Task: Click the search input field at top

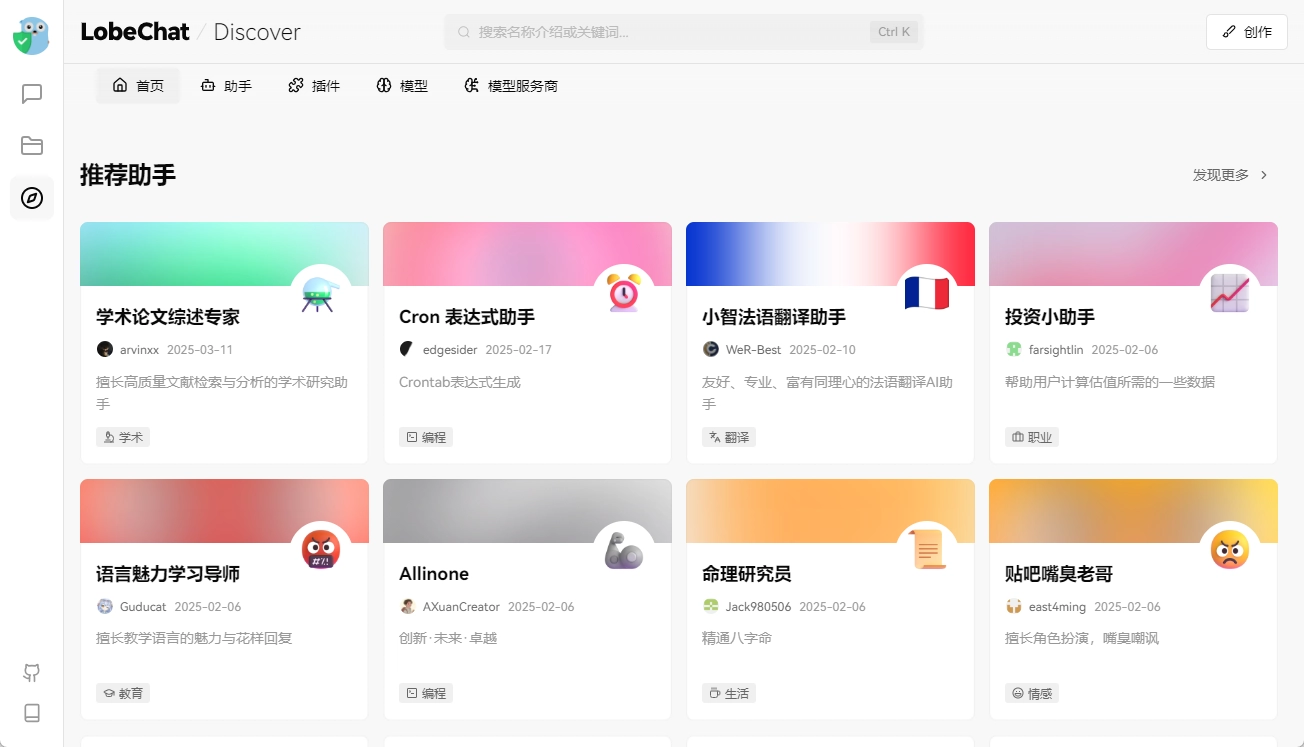Action: 684,31
